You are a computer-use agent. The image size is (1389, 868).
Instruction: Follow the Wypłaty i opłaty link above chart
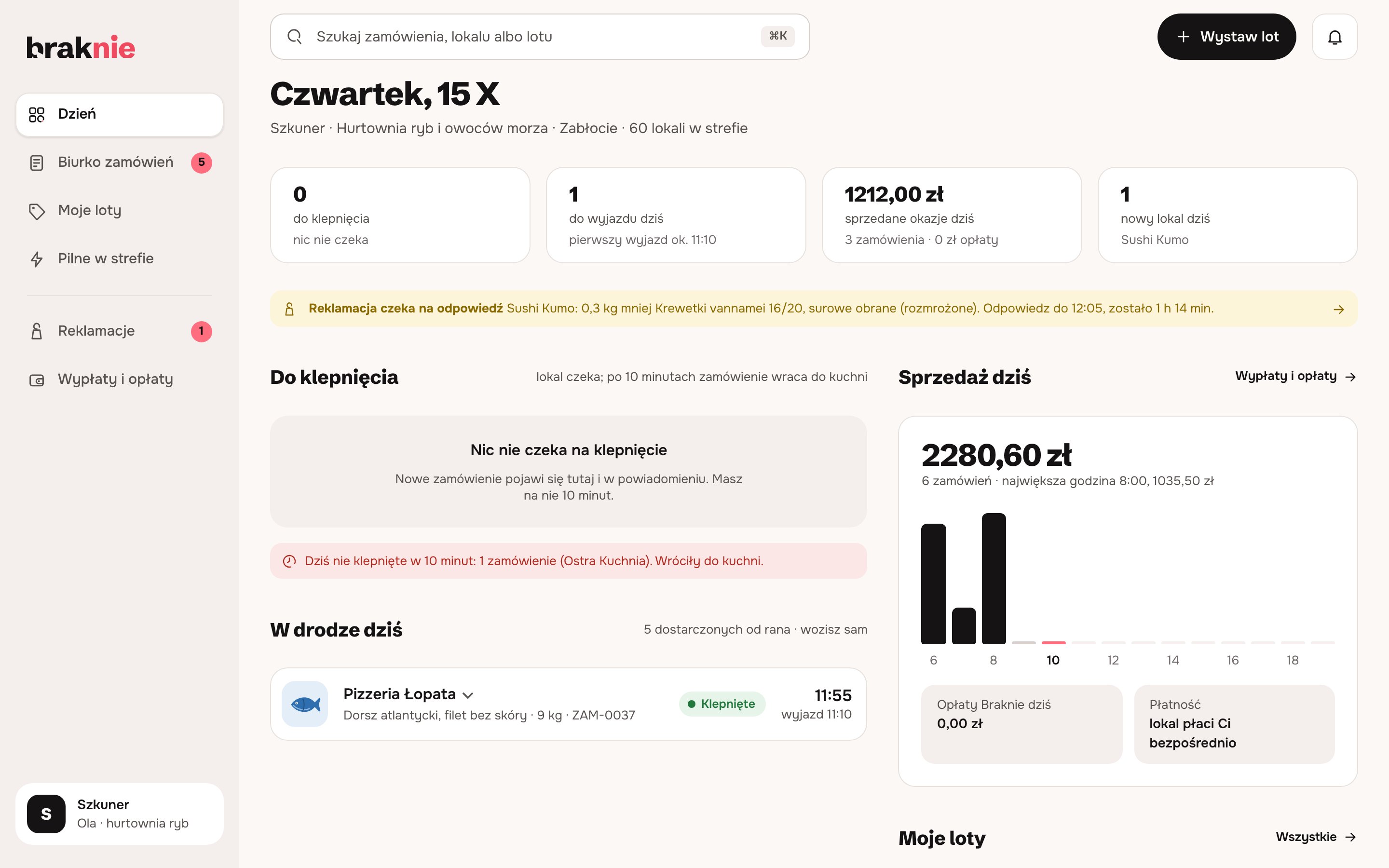coord(1295,377)
